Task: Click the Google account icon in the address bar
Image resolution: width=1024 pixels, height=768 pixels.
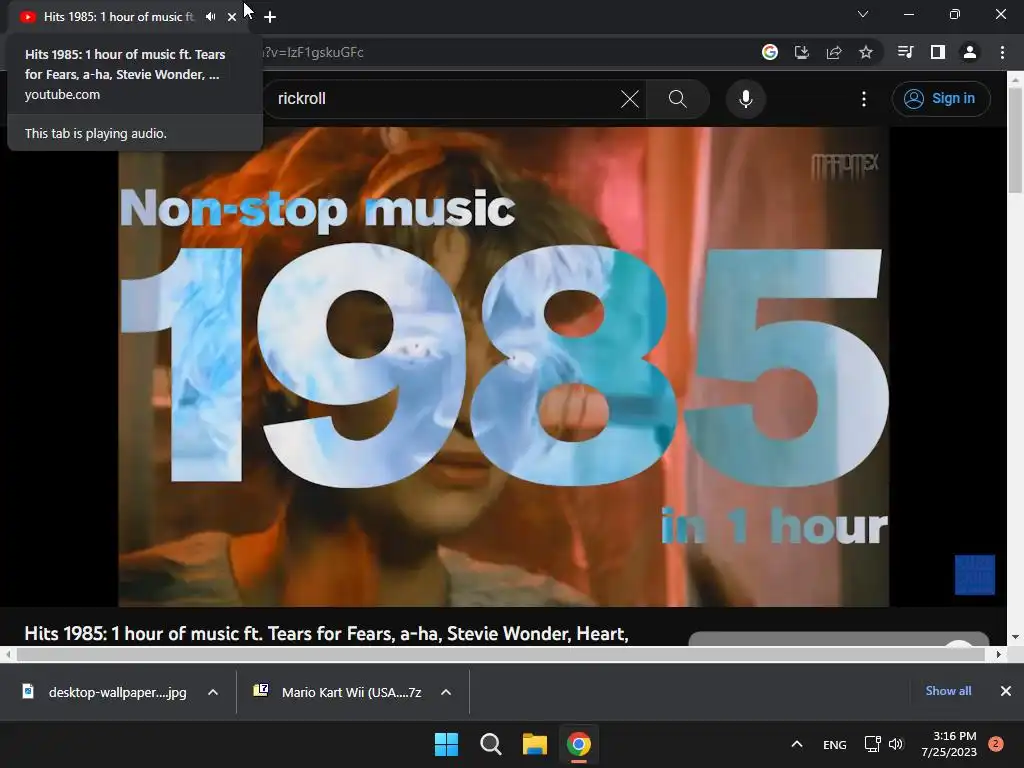Action: click(x=770, y=52)
